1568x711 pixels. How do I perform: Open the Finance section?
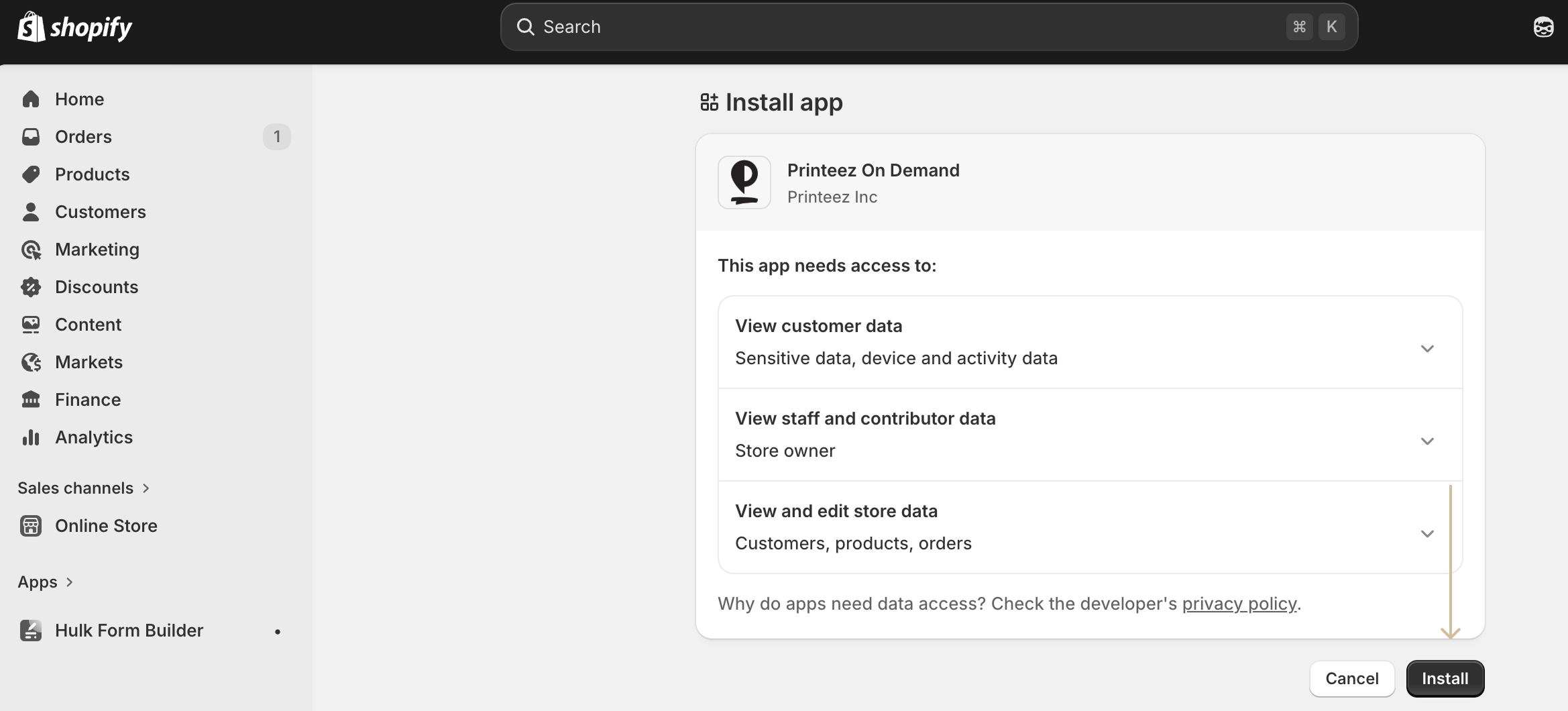[x=156, y=400]
